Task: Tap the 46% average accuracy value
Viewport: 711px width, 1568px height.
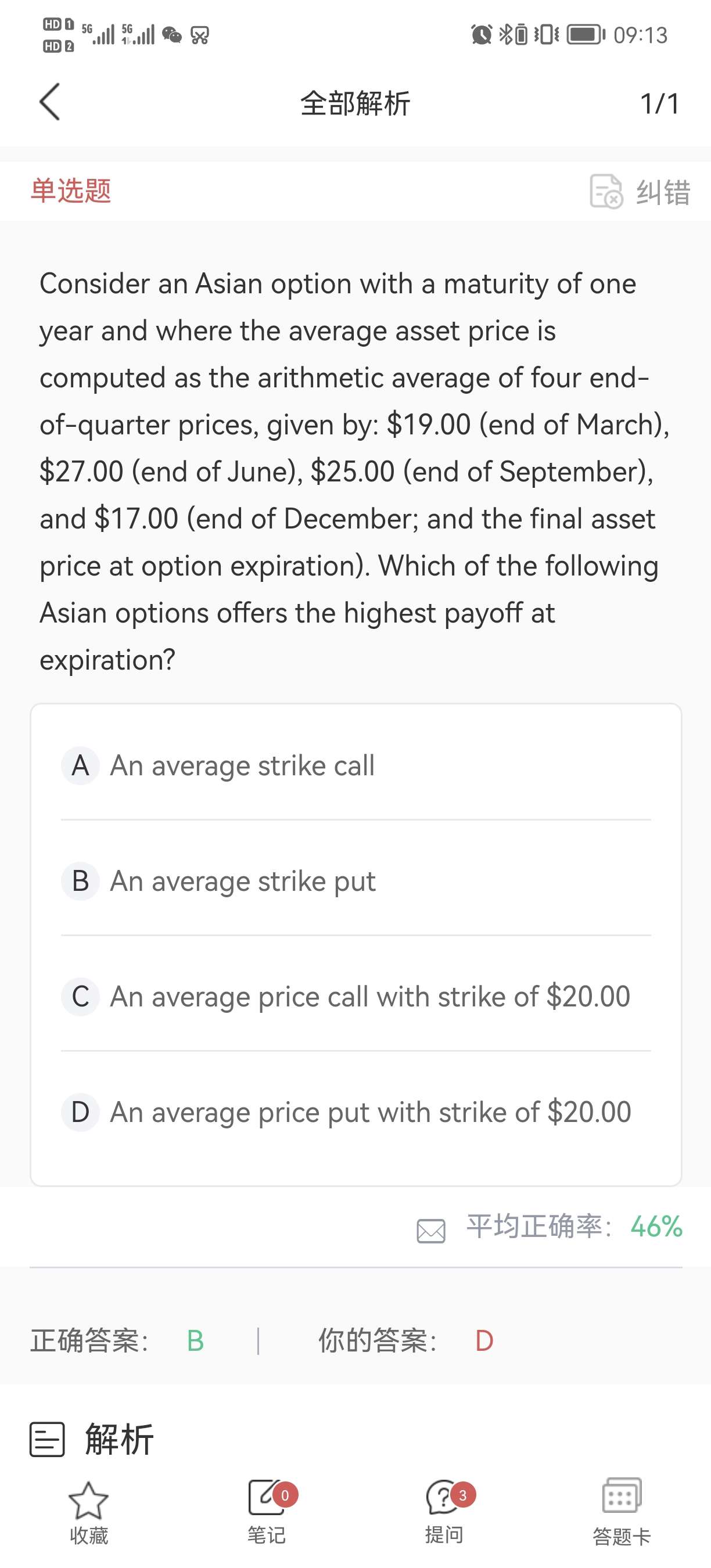Action: point(656,1227)
